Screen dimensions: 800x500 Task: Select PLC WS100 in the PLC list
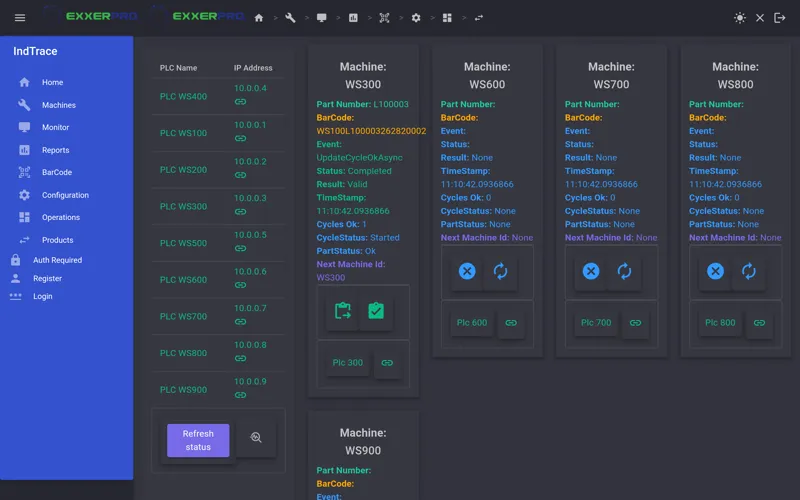[x=183, y=133]
